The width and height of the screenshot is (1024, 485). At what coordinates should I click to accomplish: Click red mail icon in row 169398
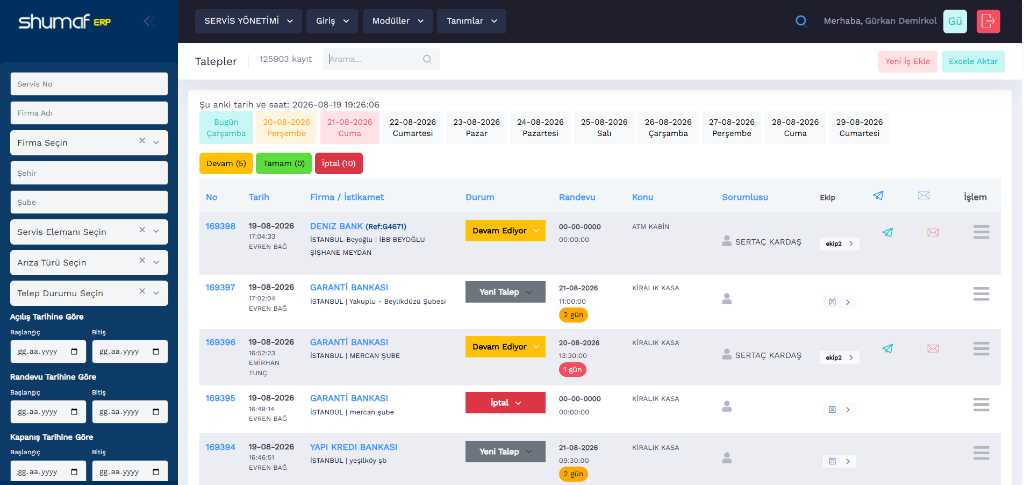tap(933, 232)
